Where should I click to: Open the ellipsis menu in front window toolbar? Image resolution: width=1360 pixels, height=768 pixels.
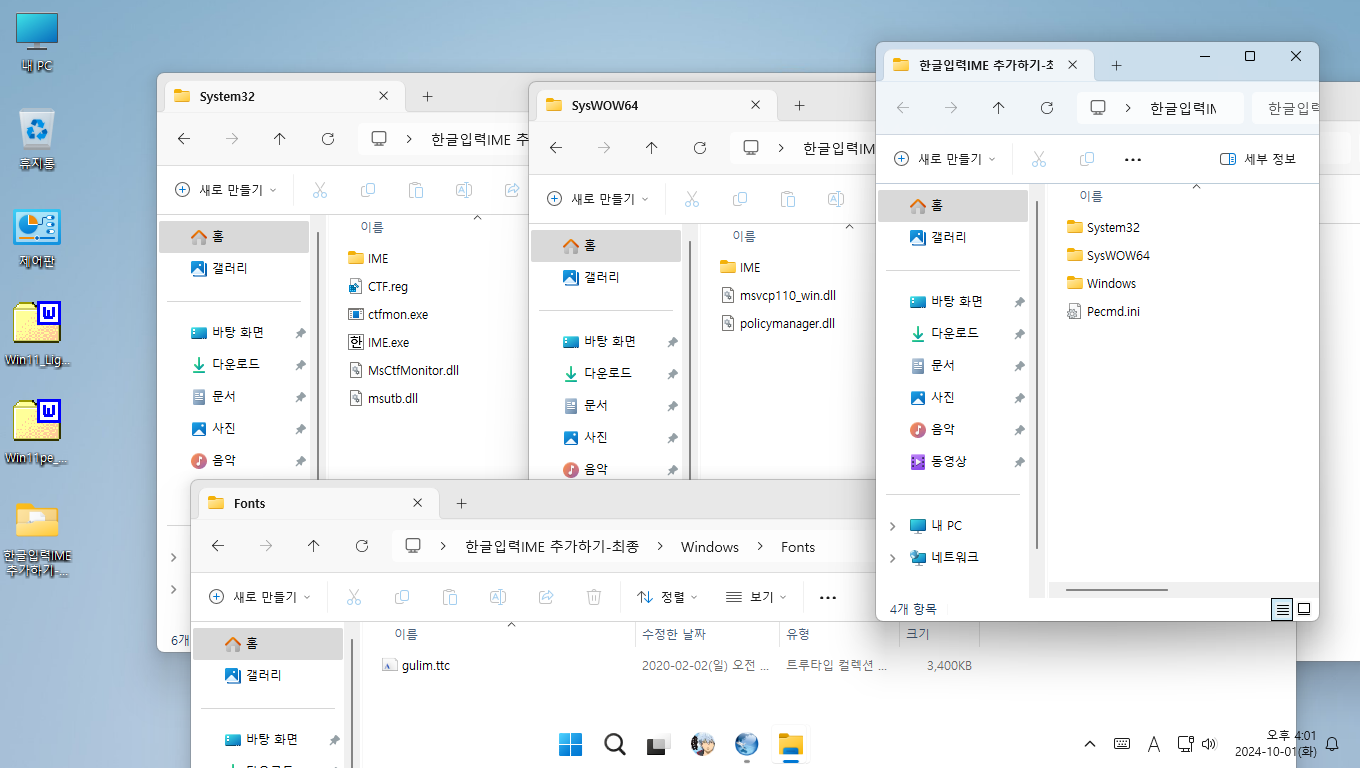1133,159
